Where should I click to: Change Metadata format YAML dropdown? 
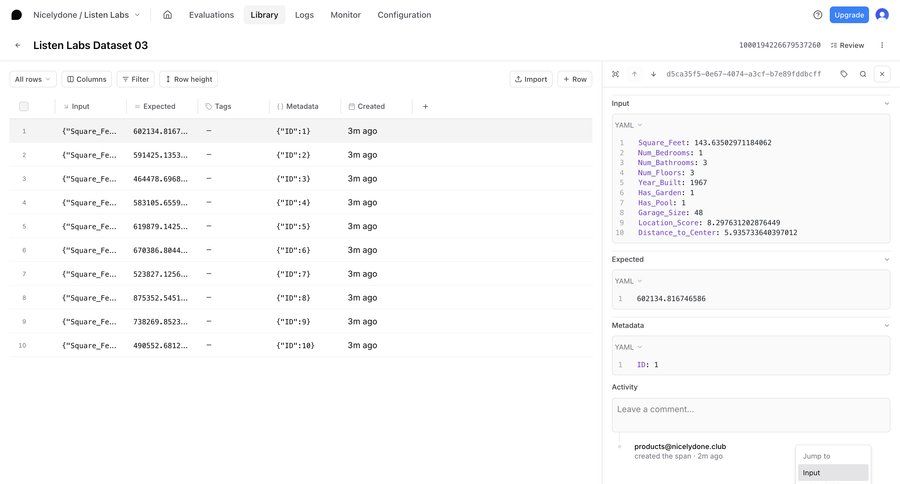(x=628, y=347)
